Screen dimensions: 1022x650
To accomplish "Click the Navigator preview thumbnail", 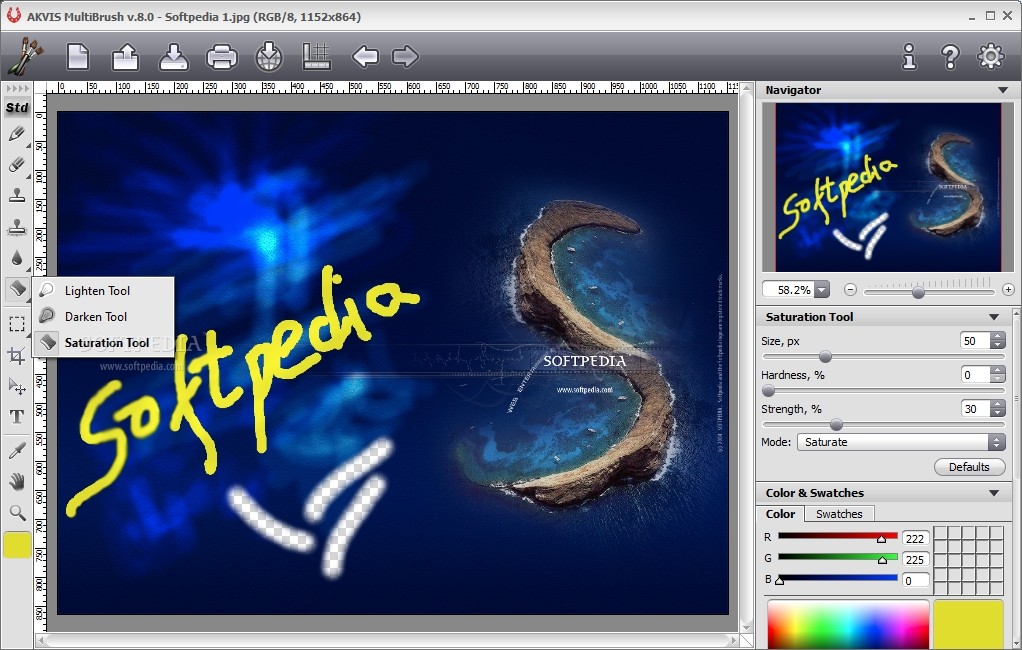I will 888,186.
